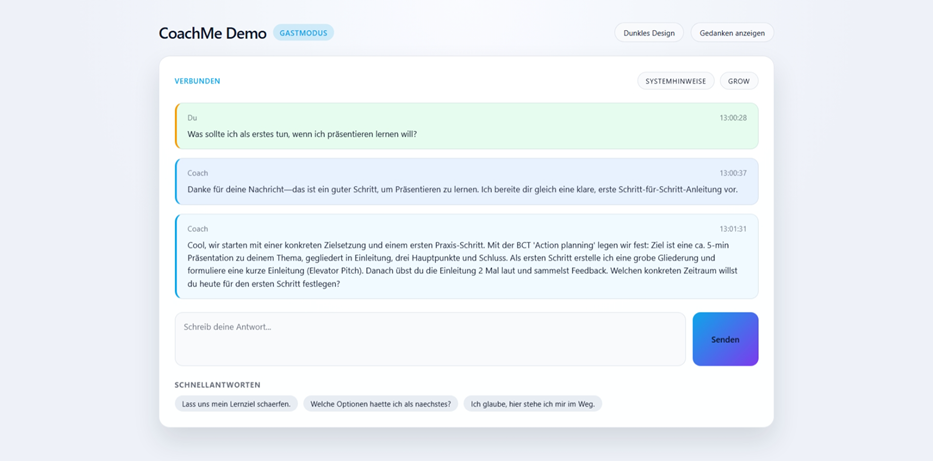Image resolution: width=933 pixels, height=461 pixels.
Task: Click the 'Du' sender label
Action: (x=192, y=118)
